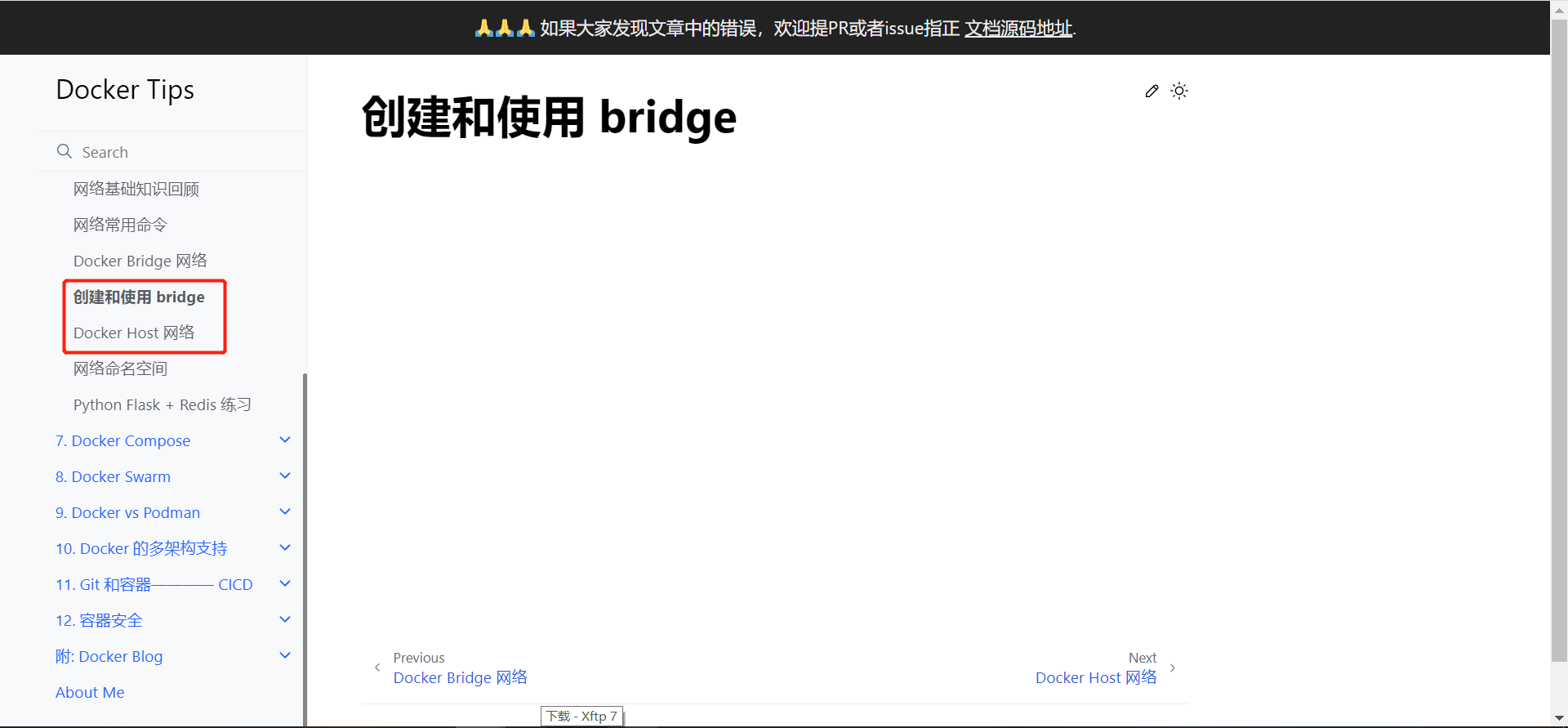Click the edit page pencil icon
The height and width of the screenshot is (728, 1568).
tap(1151, 91)
